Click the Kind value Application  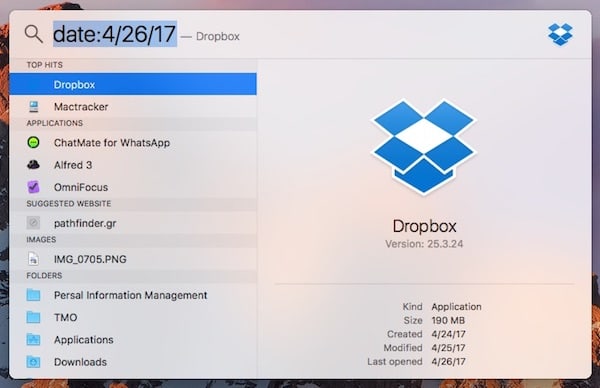(x=457, y=306)
